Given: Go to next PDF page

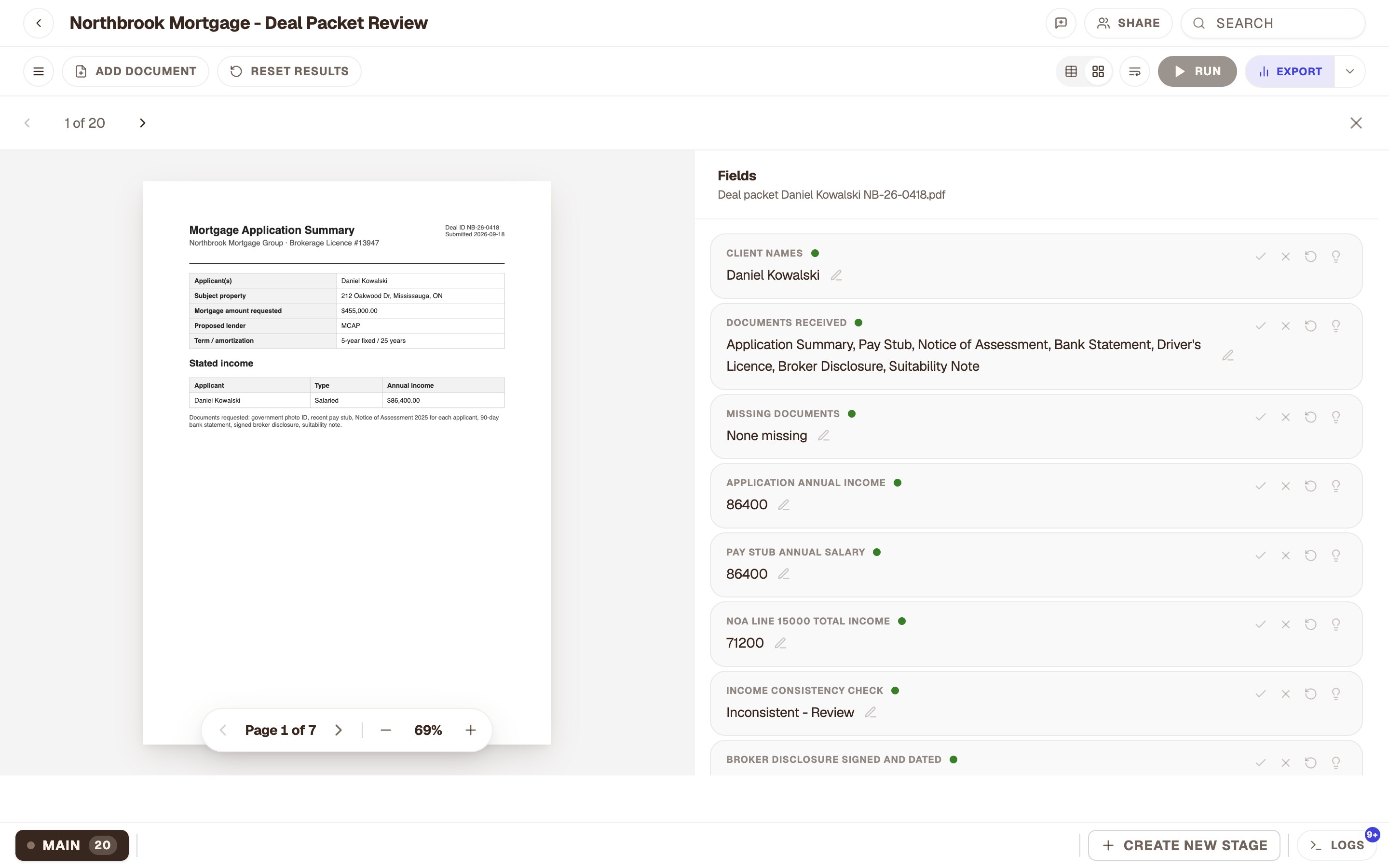Looking at the screenshot, I should point(339,730).
